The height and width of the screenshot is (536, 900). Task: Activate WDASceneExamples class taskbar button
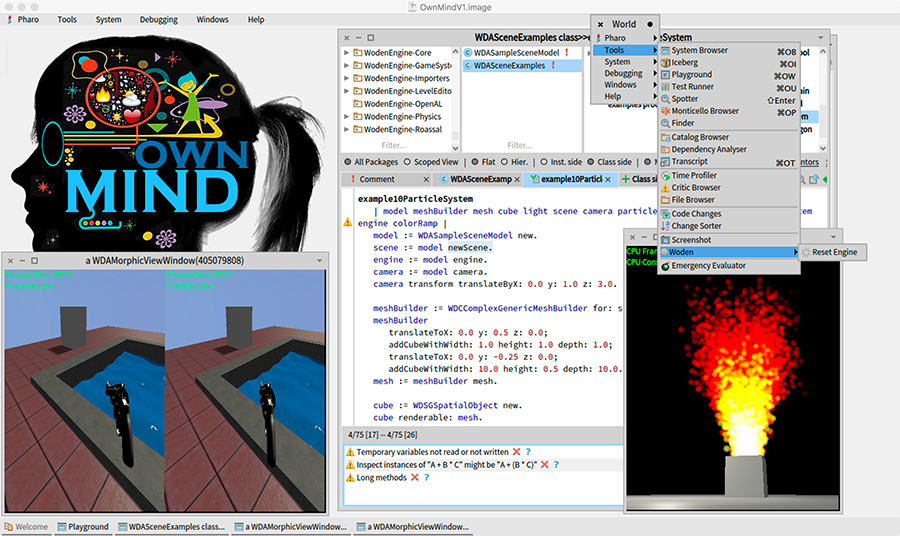(172, 527)
